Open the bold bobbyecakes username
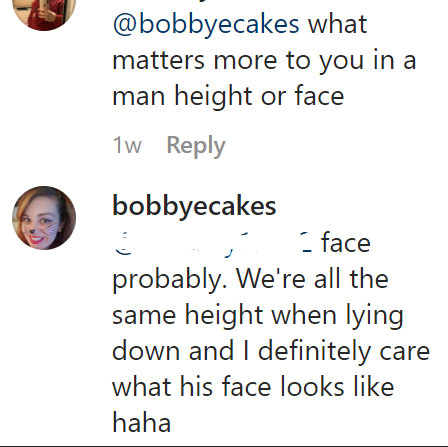The height and width of the screenshot is (447, 448). (194, 207)
